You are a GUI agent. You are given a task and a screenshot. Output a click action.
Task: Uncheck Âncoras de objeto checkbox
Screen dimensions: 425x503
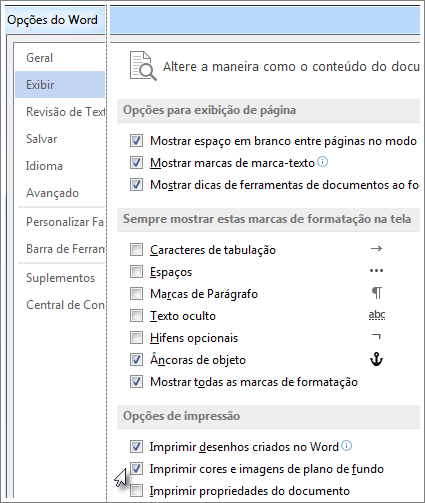pos(136,360)
